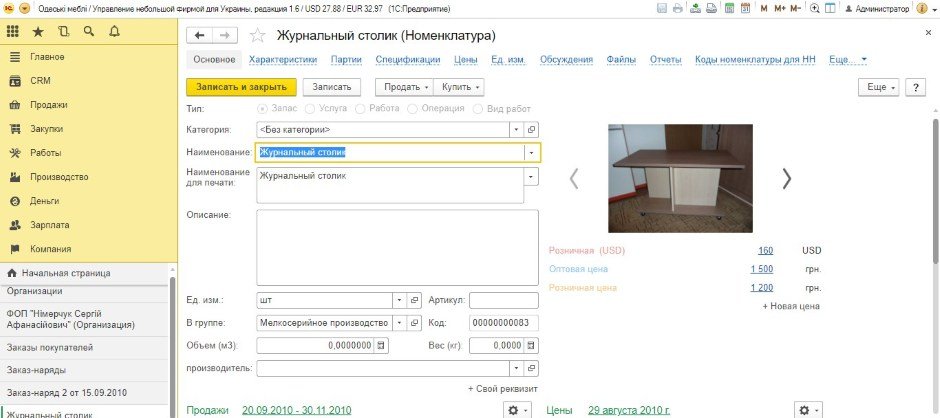Open unit of measure form icon
Viewport: 940px width, 418px height.
[x=414, y=300]
